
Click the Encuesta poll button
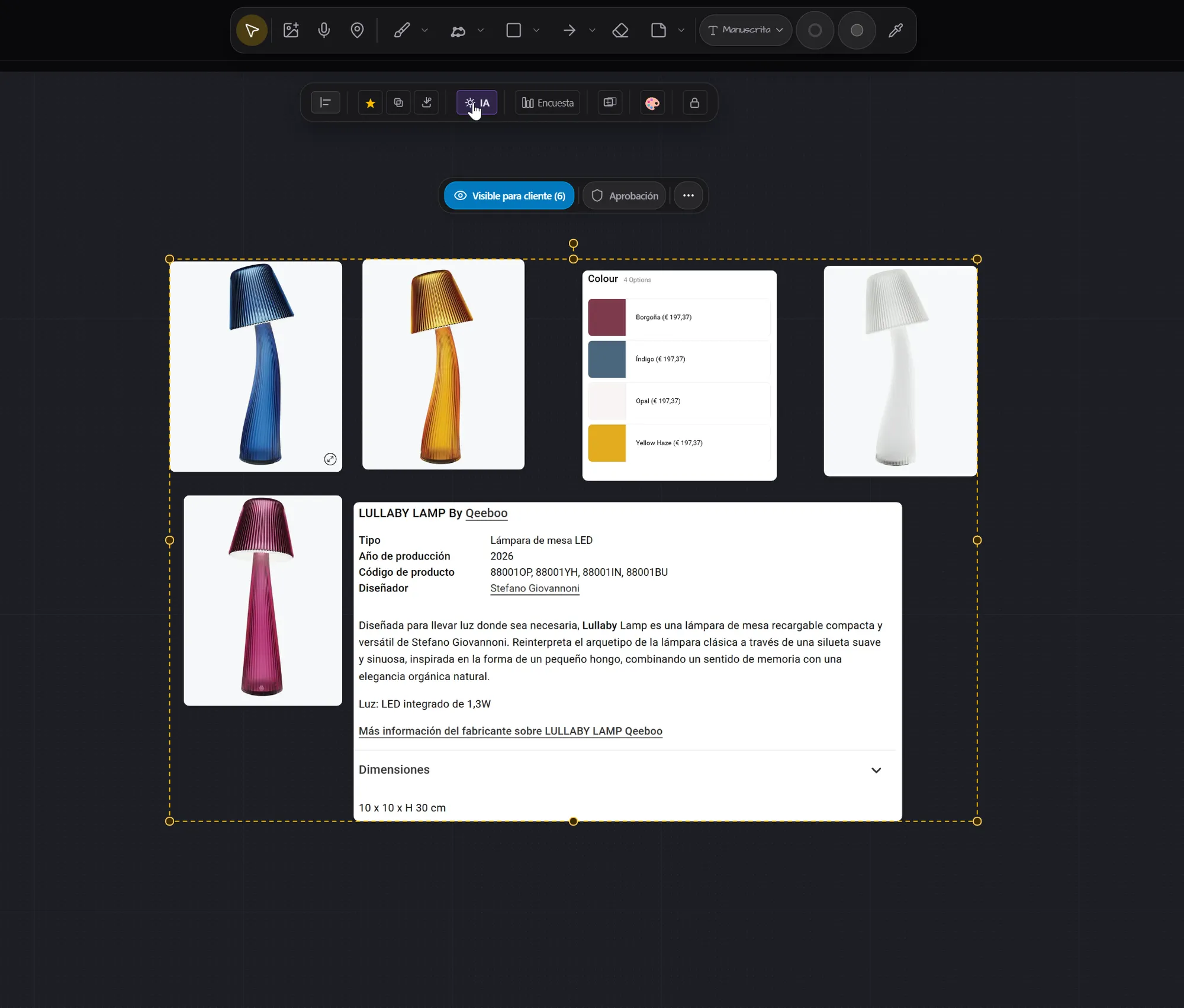548,102
